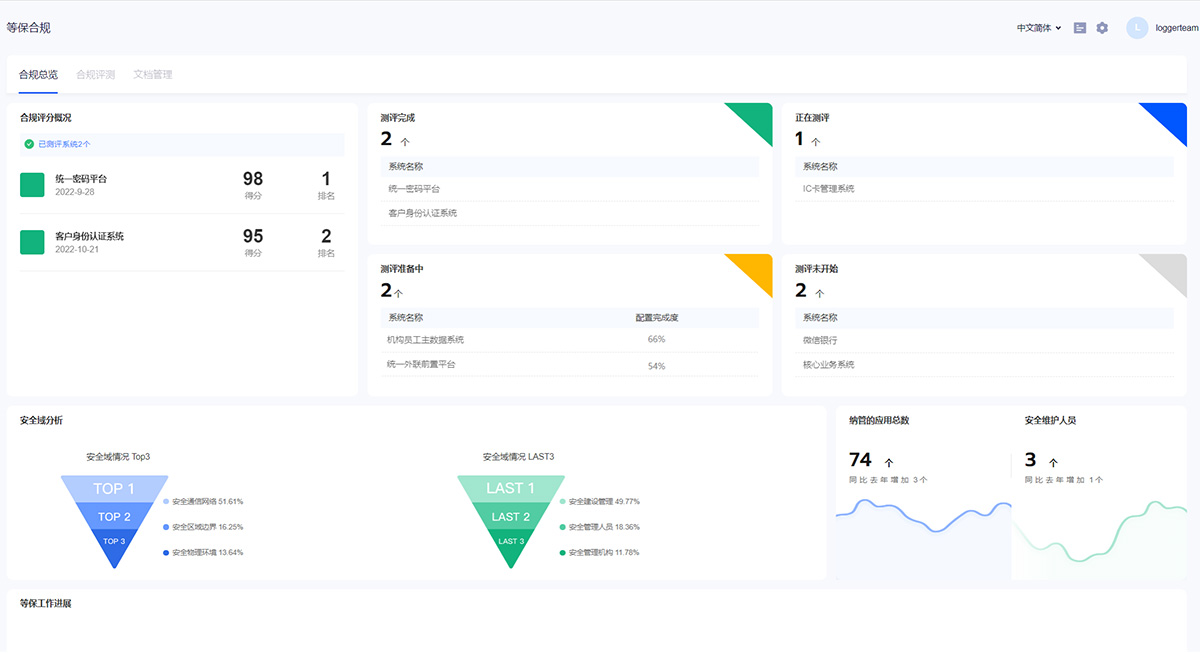Image resolution: width=1200 pixels, height=653 pixels.
Task: Open the task list icon beside language selector
Action: (x=1080, y=28)
